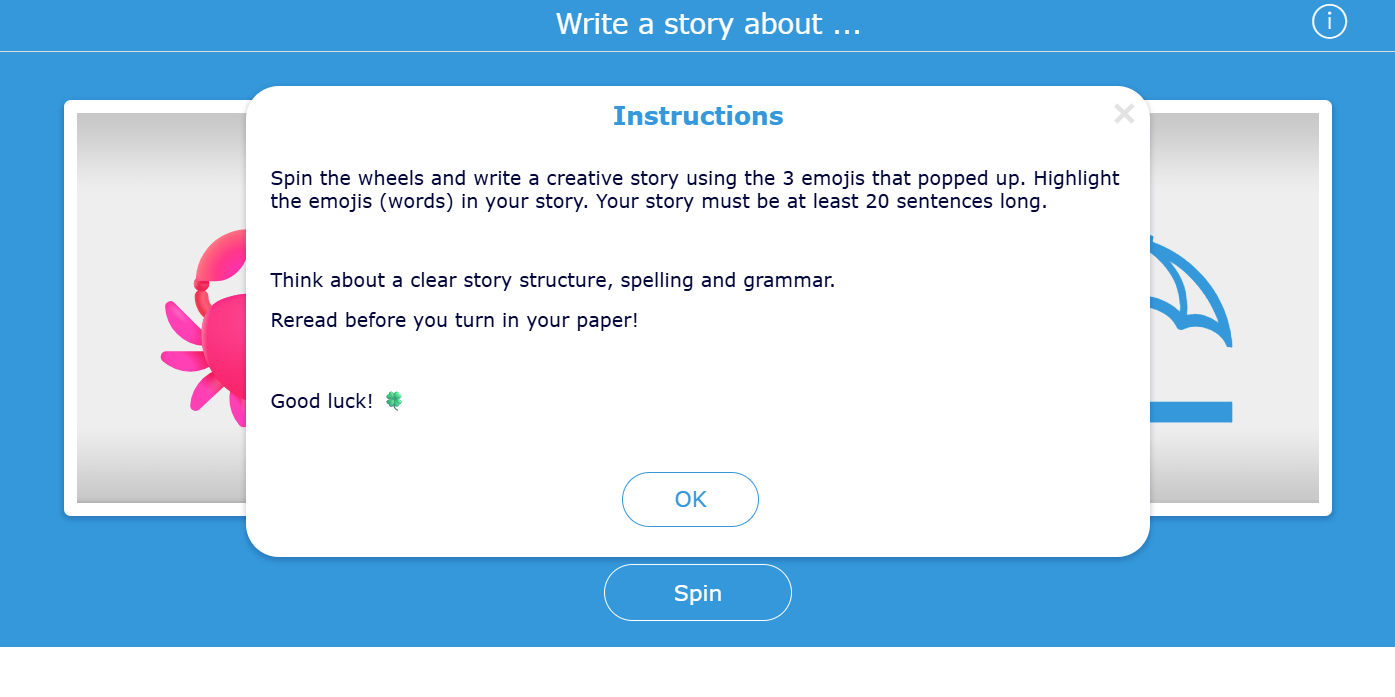This screenshot has width=1395, height=697.
Task: Click the "Spin the wheels" instruction paragraph
Action: coord(695,189)
